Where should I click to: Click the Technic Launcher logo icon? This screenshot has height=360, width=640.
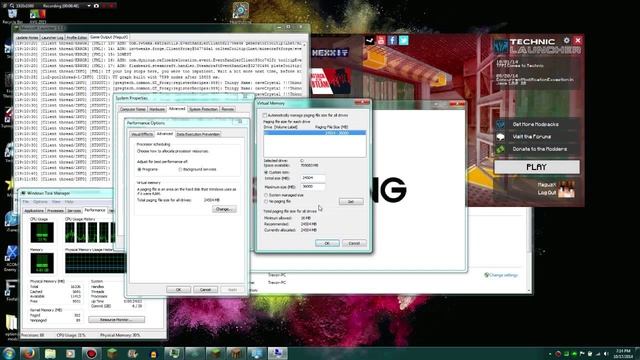point(501,46)
